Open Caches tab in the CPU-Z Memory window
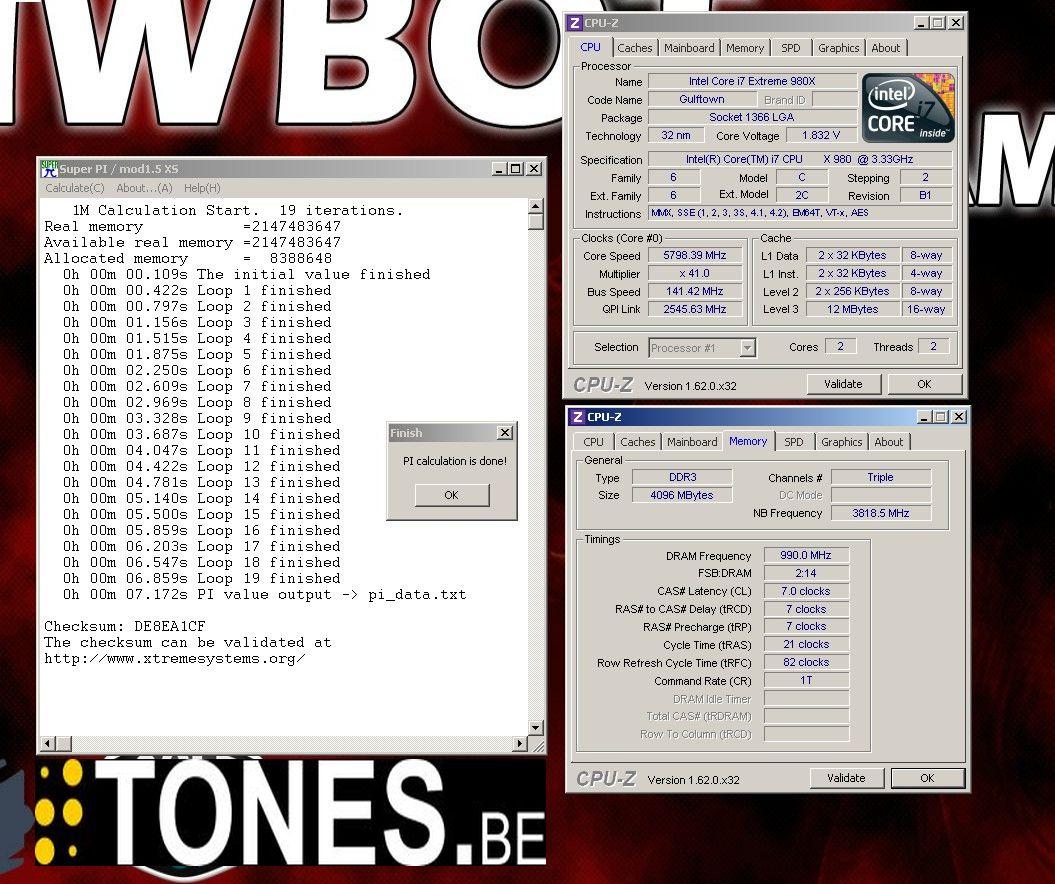Screen dimensions: 1055x884 tap(637, 442)
